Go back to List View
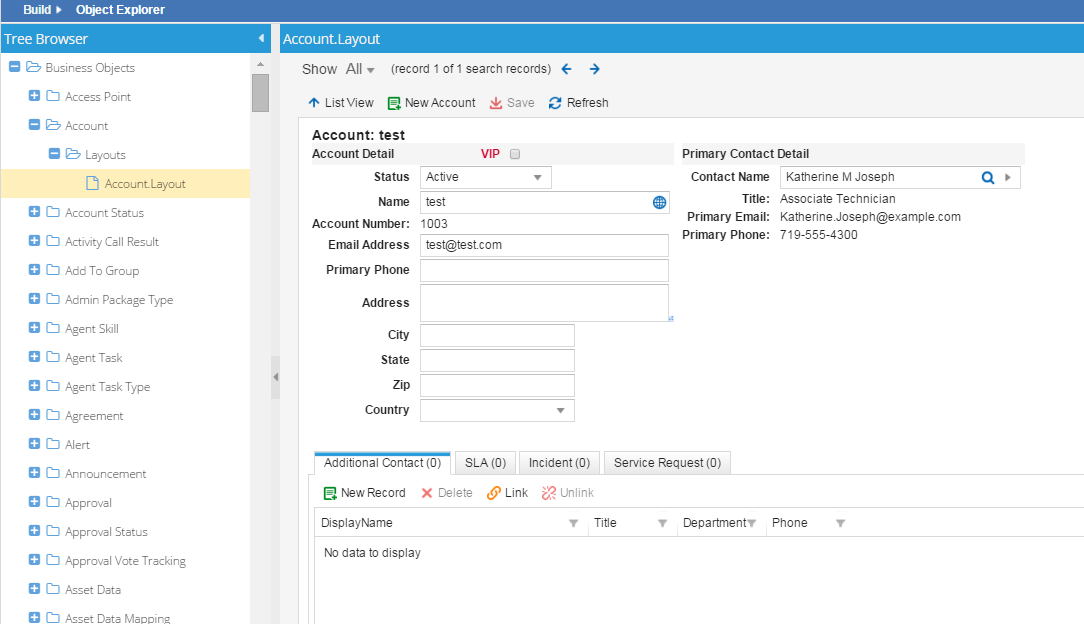Image resolution: width=1084 pixels, height=624 pixels. tap(340, 103)
